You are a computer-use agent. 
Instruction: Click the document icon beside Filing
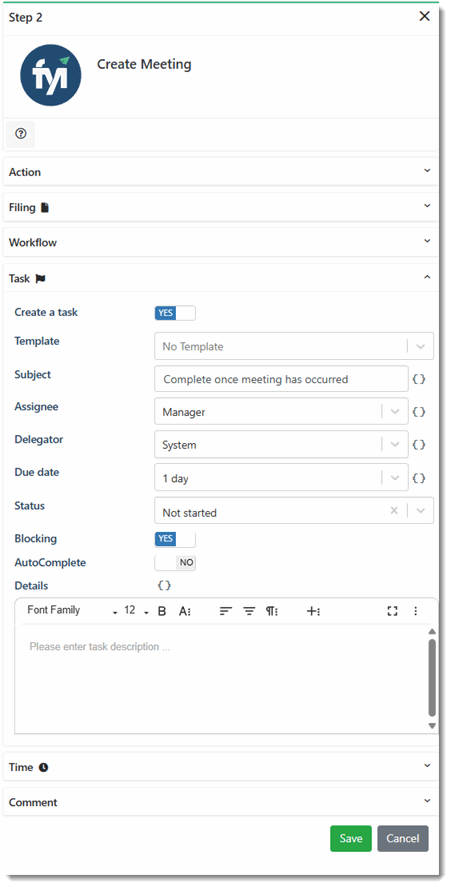click(45, 208)
